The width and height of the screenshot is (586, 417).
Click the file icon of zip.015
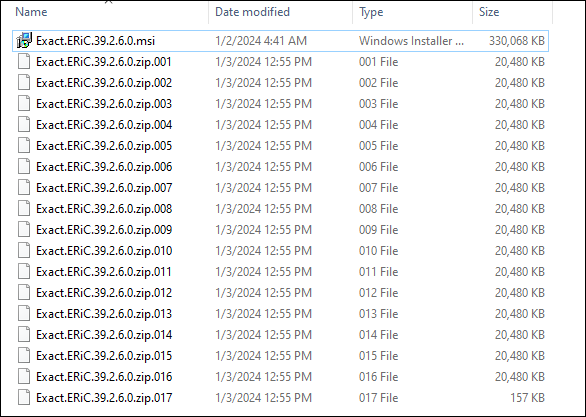24,355
